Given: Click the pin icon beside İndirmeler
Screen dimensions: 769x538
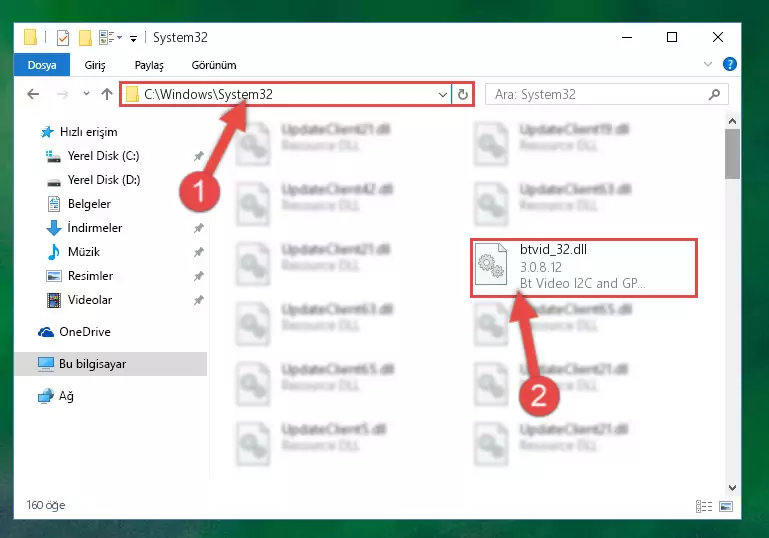Looking at the screenshot, I should [x=199, y=228].
